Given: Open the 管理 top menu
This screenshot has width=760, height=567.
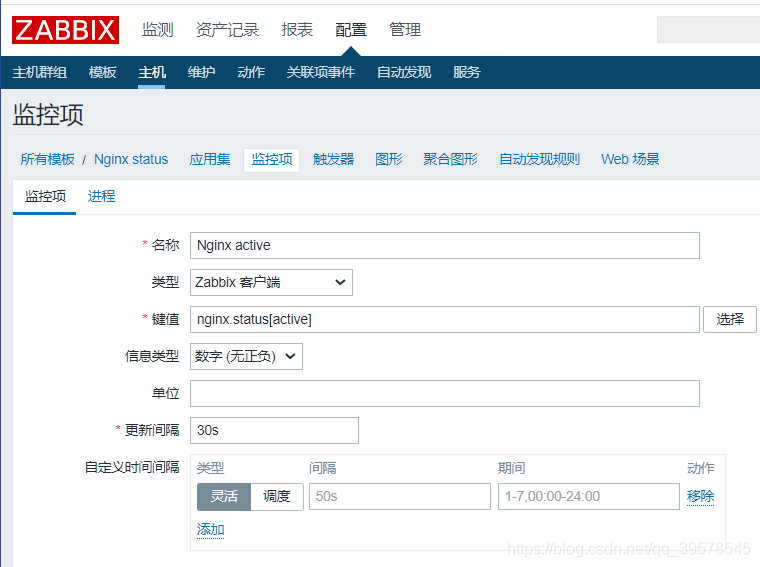Looking at the screenshot, I should [x=405, y=30].
